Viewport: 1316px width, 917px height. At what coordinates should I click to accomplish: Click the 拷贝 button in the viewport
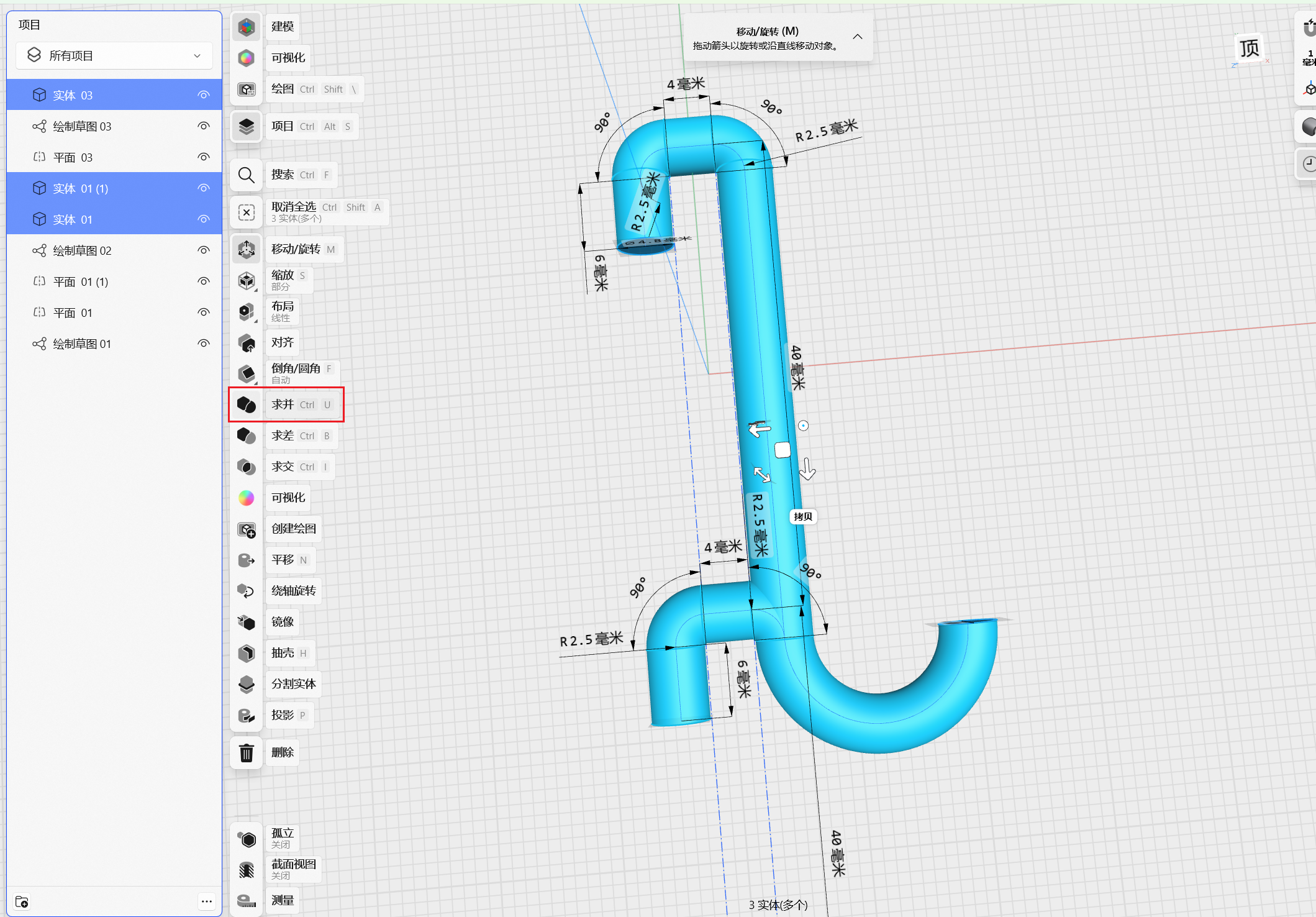click(x=802, y=516)
